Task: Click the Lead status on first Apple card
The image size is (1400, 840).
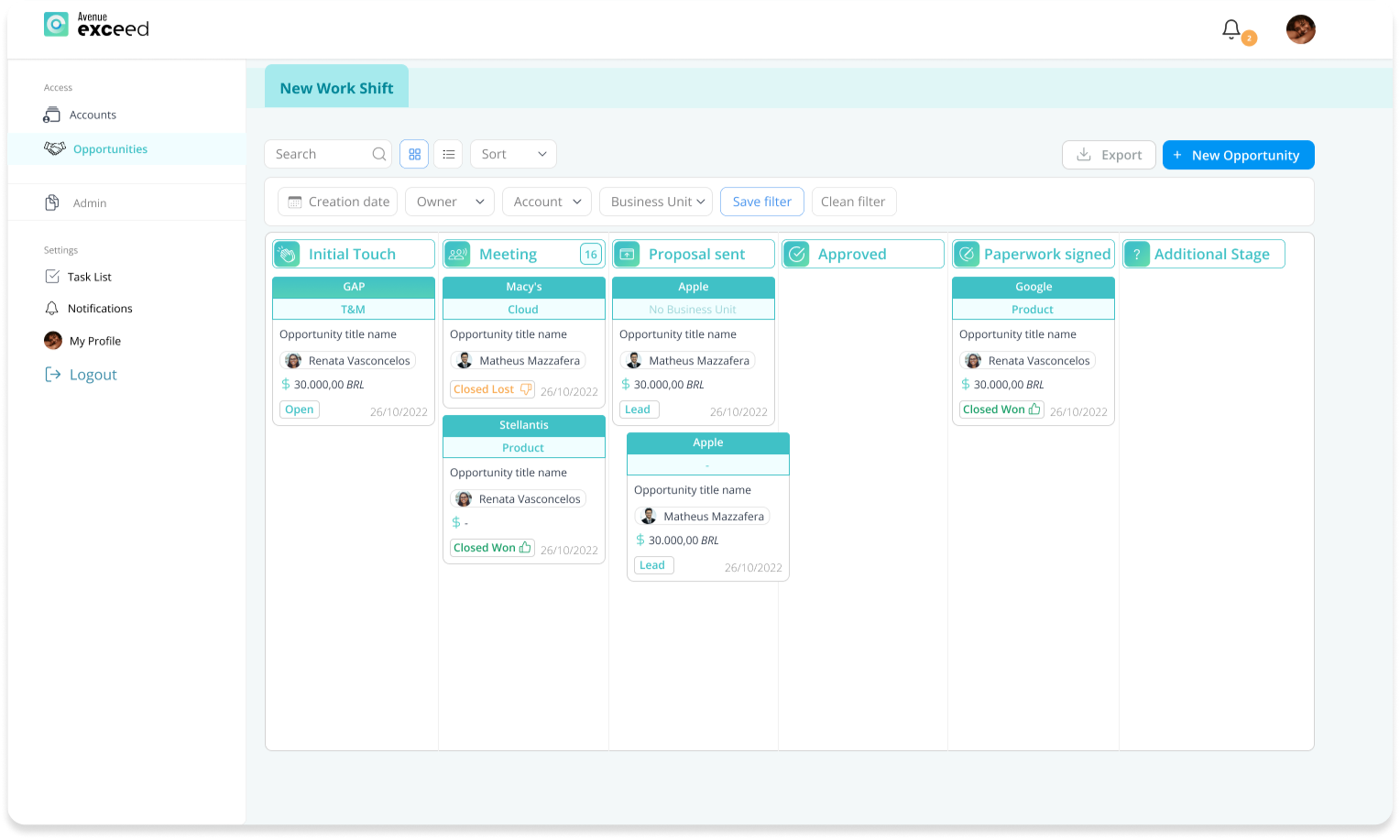Action: coord(639,409)
